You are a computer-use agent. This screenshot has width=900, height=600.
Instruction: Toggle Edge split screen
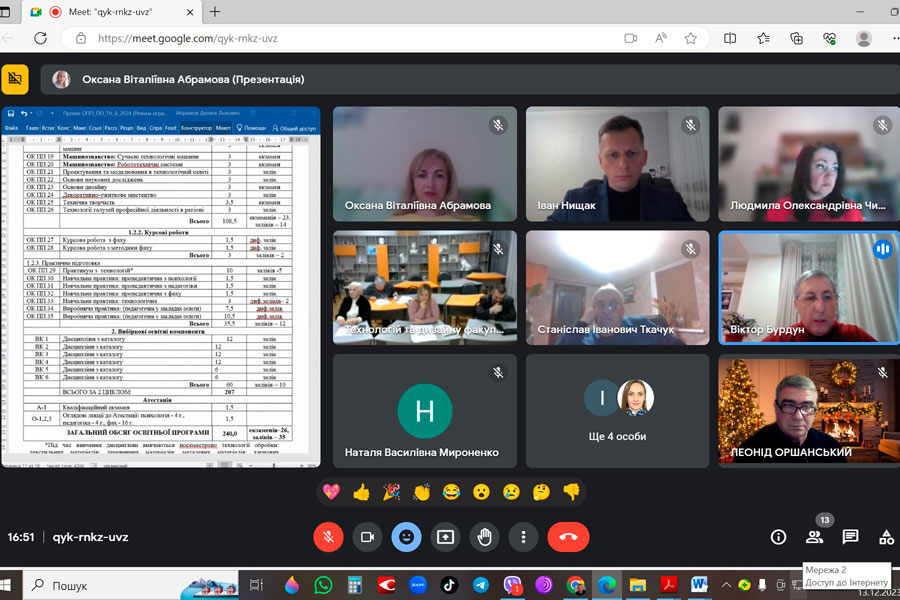[x=730, y=38]
